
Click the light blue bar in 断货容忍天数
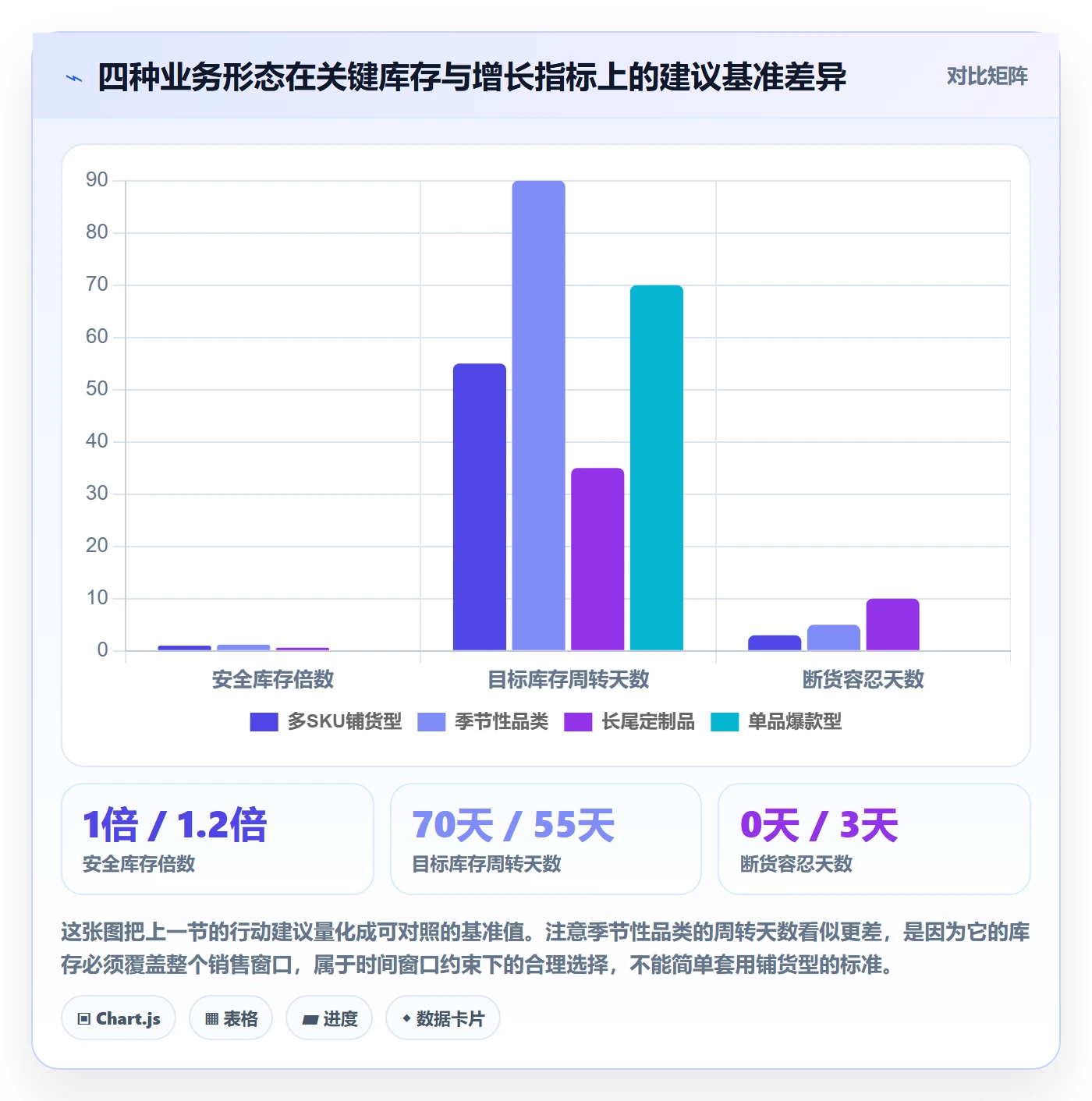[834, 638]
